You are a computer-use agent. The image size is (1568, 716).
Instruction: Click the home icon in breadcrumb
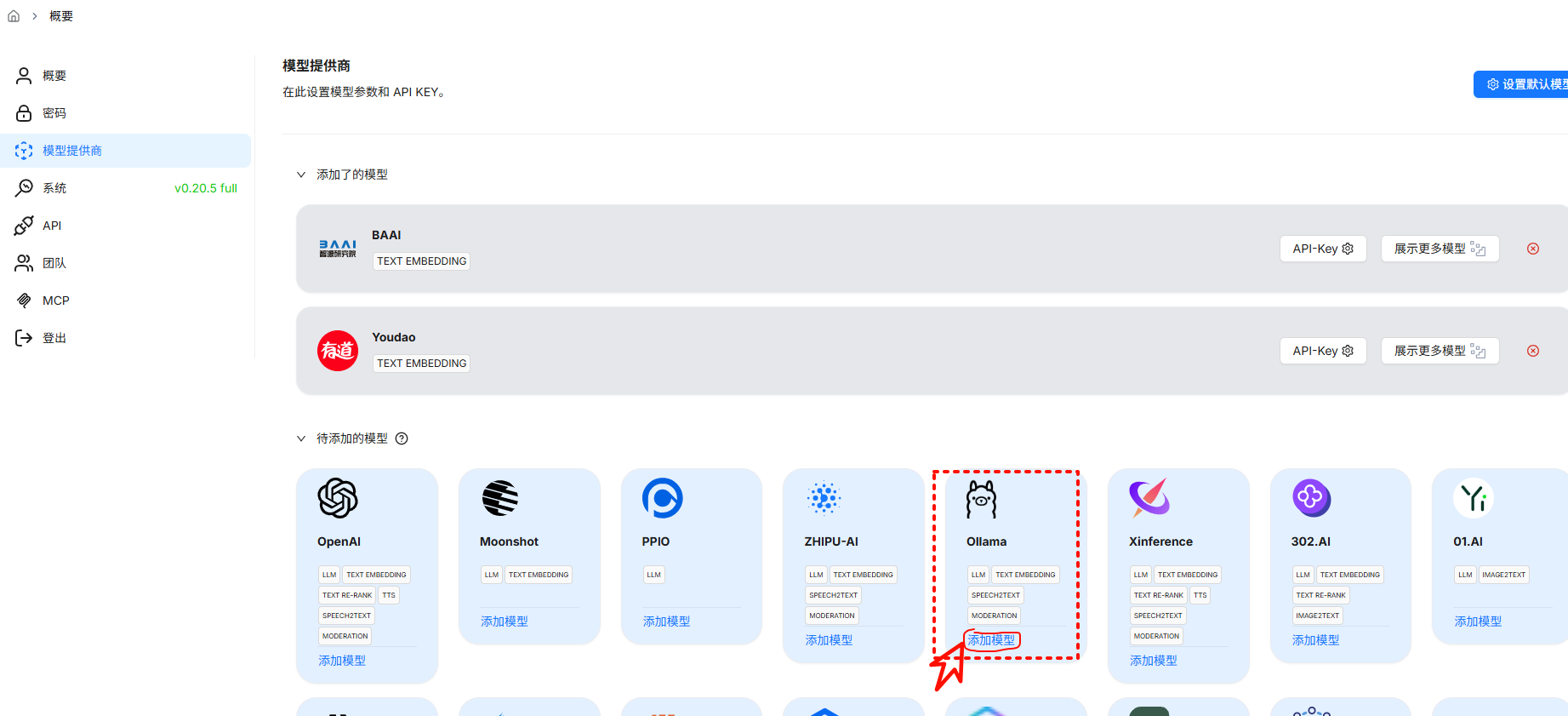(14, 16)
